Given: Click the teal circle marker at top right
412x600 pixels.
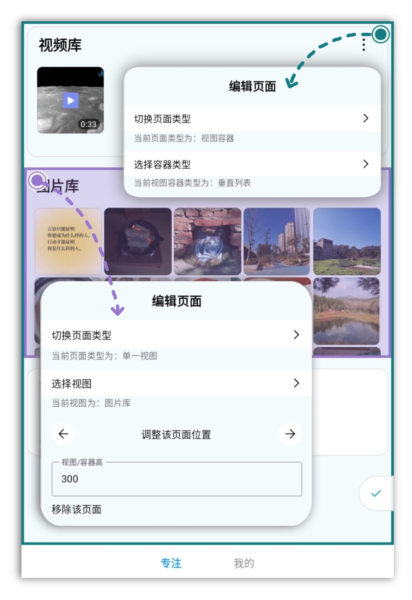Looking at the screenshot, I should coord(380,34).
